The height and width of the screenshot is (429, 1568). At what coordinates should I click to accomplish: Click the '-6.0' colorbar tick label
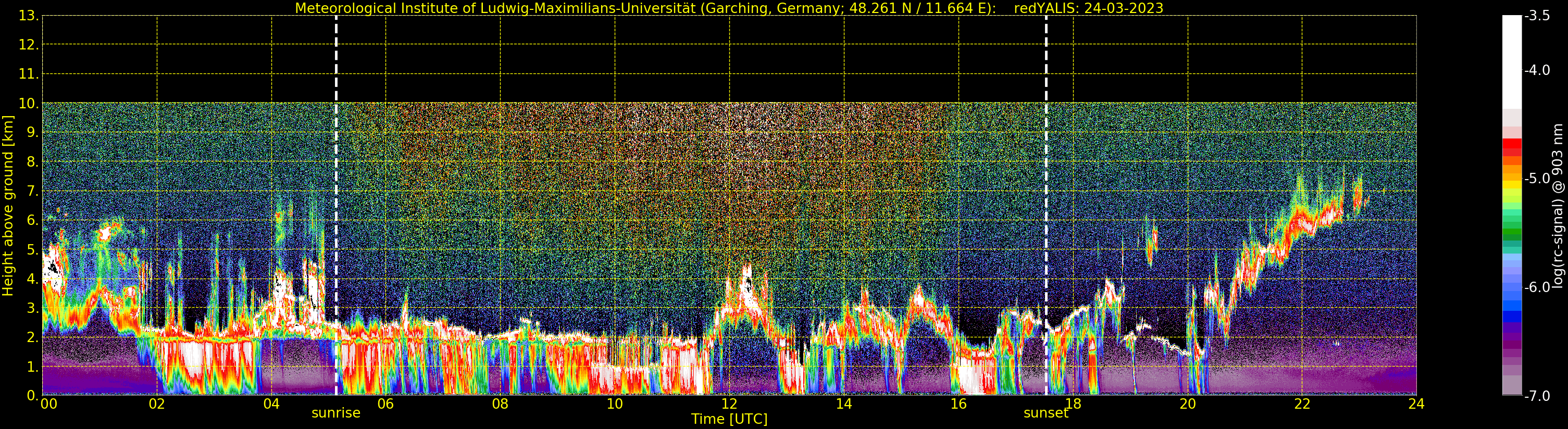(x=1537, y=287)
